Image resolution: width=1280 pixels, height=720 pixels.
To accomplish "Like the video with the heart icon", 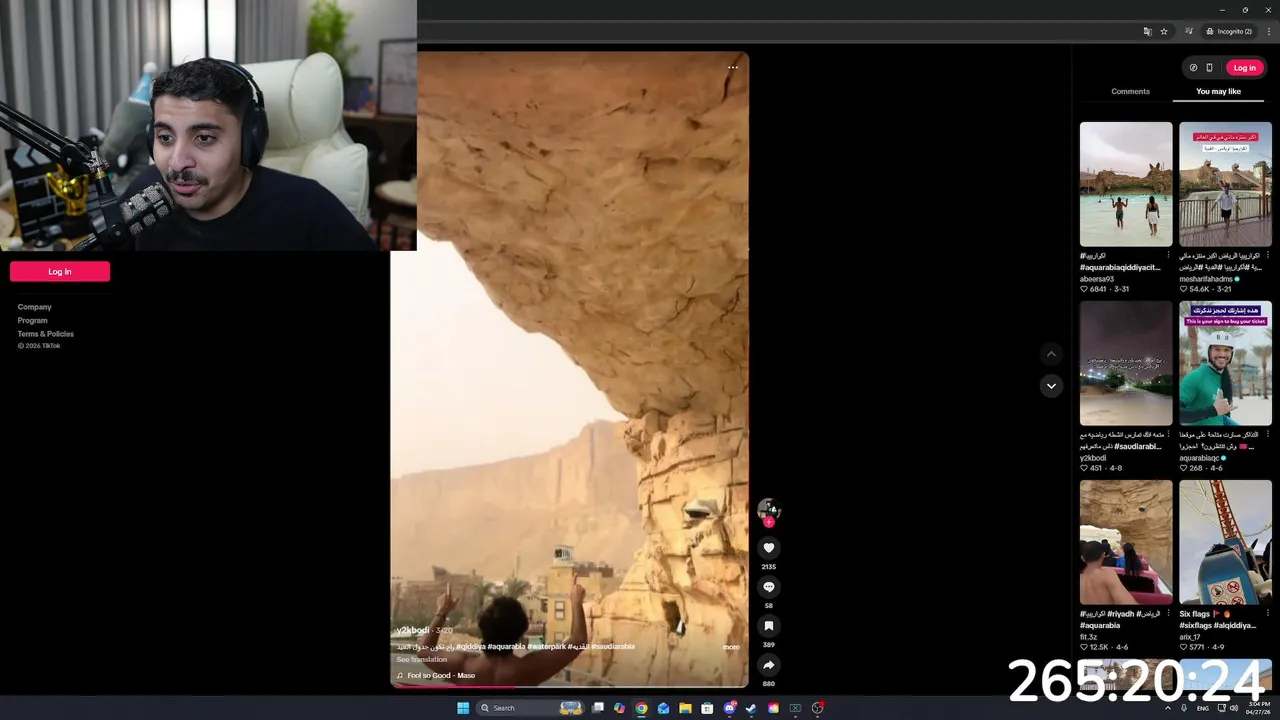I will [x=768, y=548].
